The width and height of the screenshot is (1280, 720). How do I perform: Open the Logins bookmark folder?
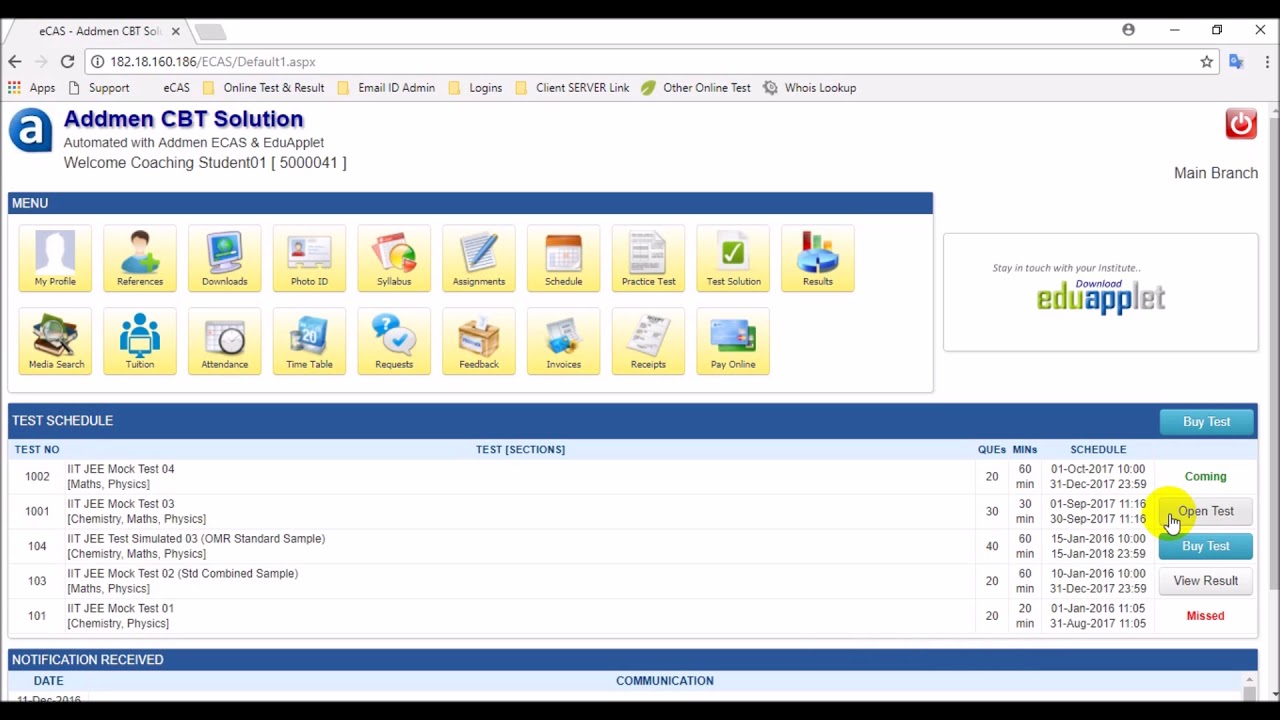(x=475, y=88)
